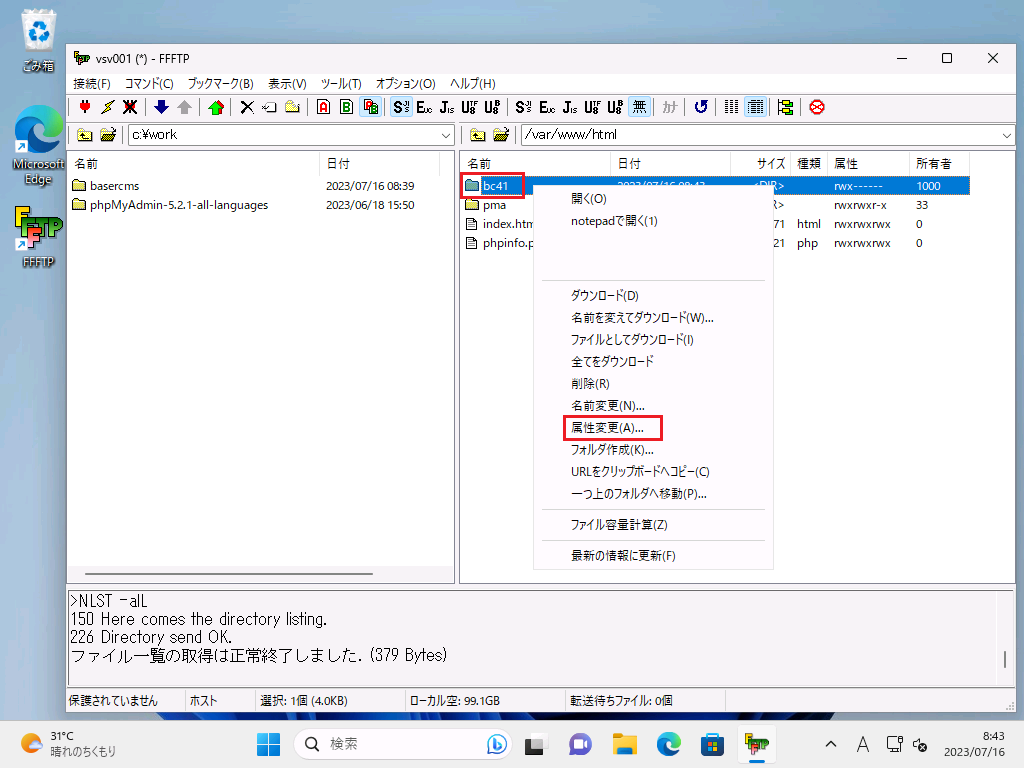Toggle the no kanji conversion (無) button
Screen dimensions: 1024x768
click(x=639, y=107)
